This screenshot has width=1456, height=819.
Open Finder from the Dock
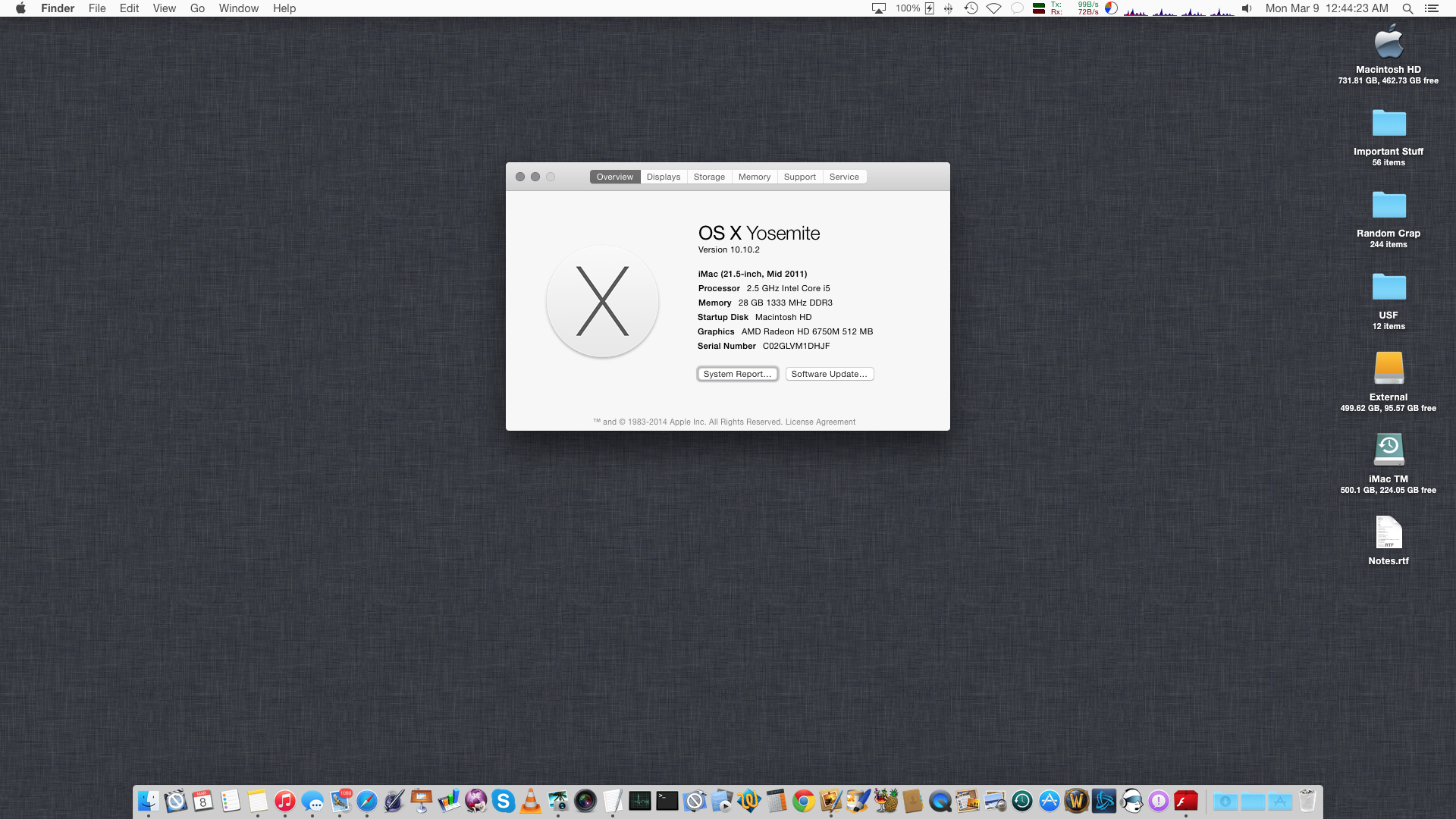[149, 801]
